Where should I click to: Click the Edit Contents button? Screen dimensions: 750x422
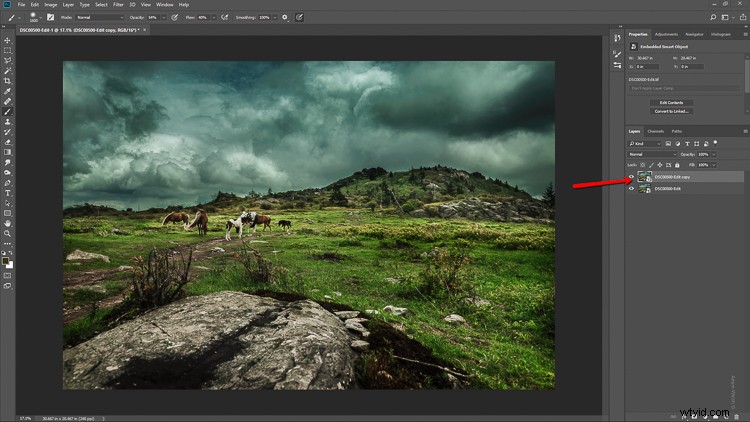click(671, 102)
